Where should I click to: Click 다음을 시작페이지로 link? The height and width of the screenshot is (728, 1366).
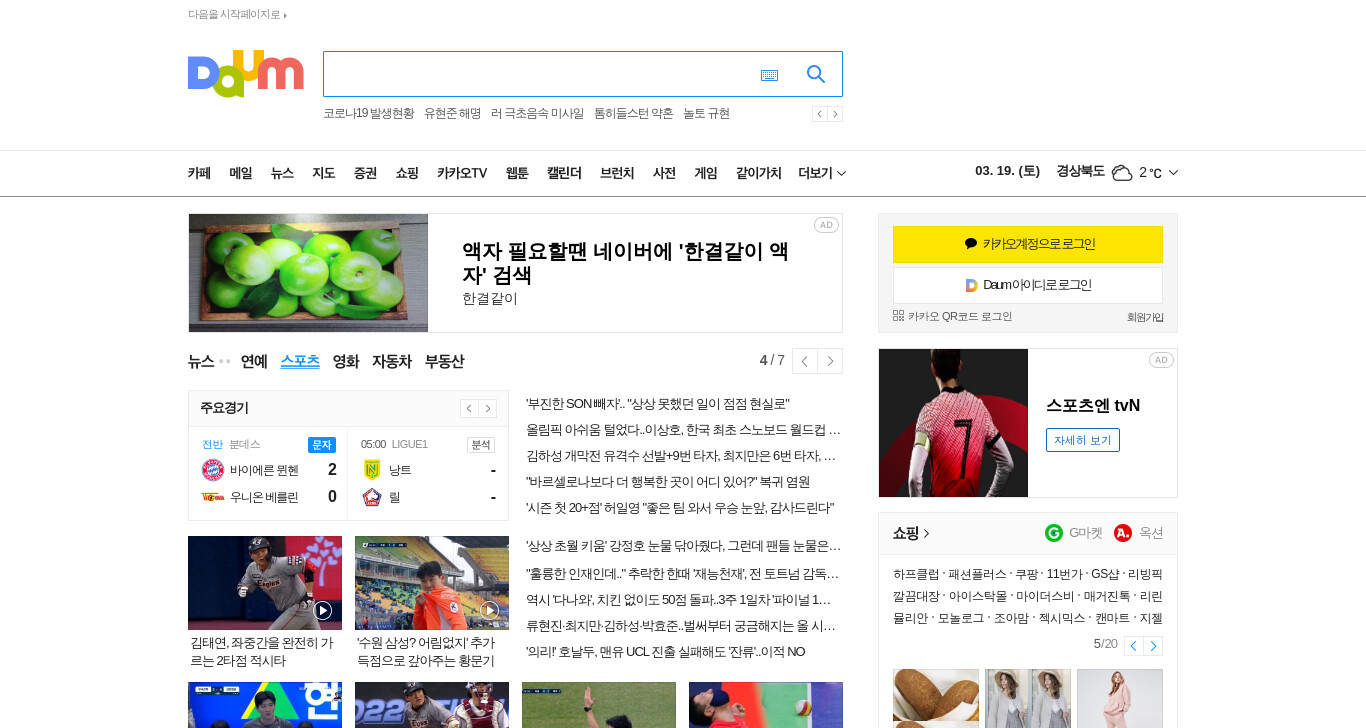[x=237, y=14]
